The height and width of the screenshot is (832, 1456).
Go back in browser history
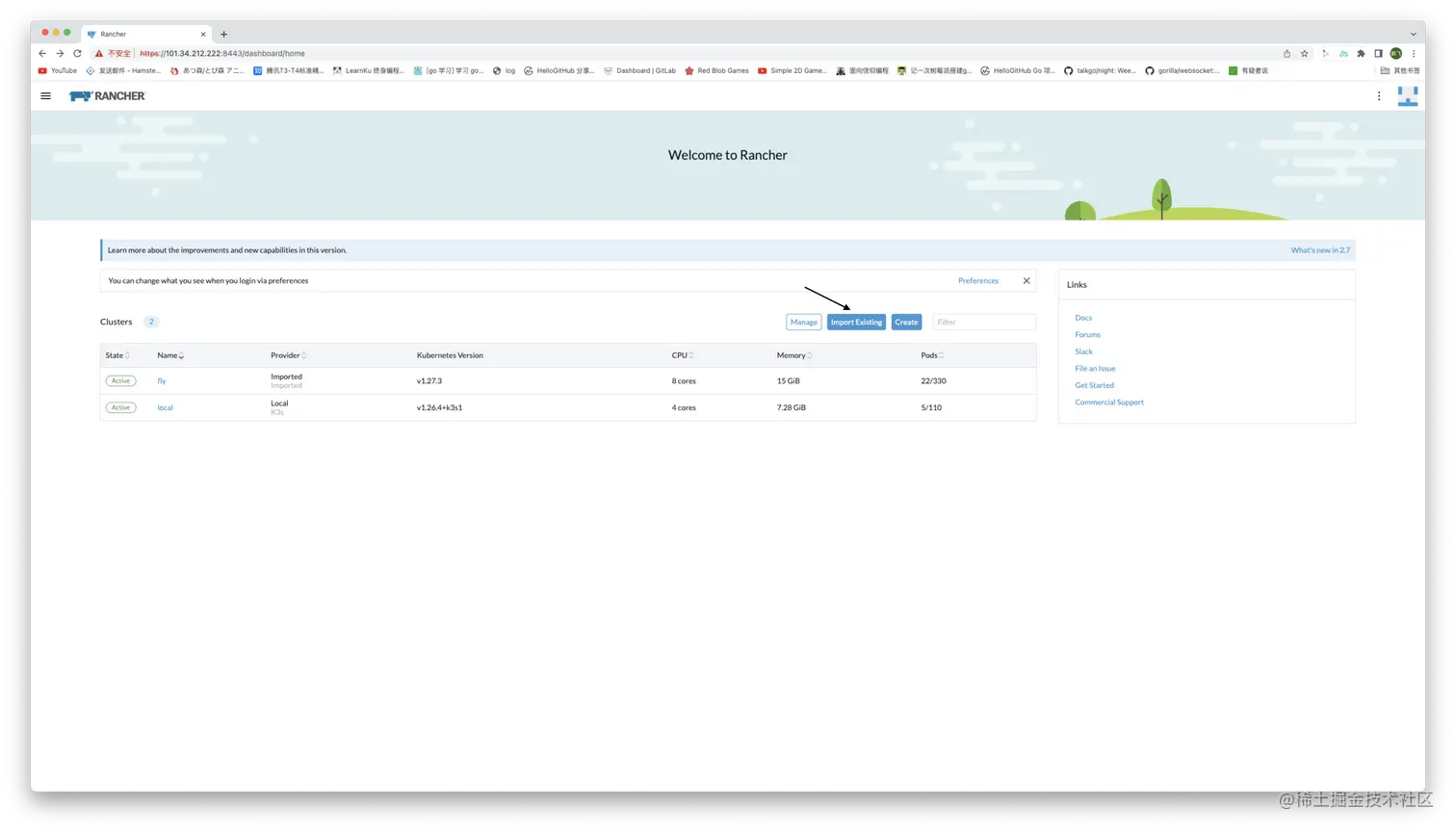pyautogui.click(x=42, y=54)
